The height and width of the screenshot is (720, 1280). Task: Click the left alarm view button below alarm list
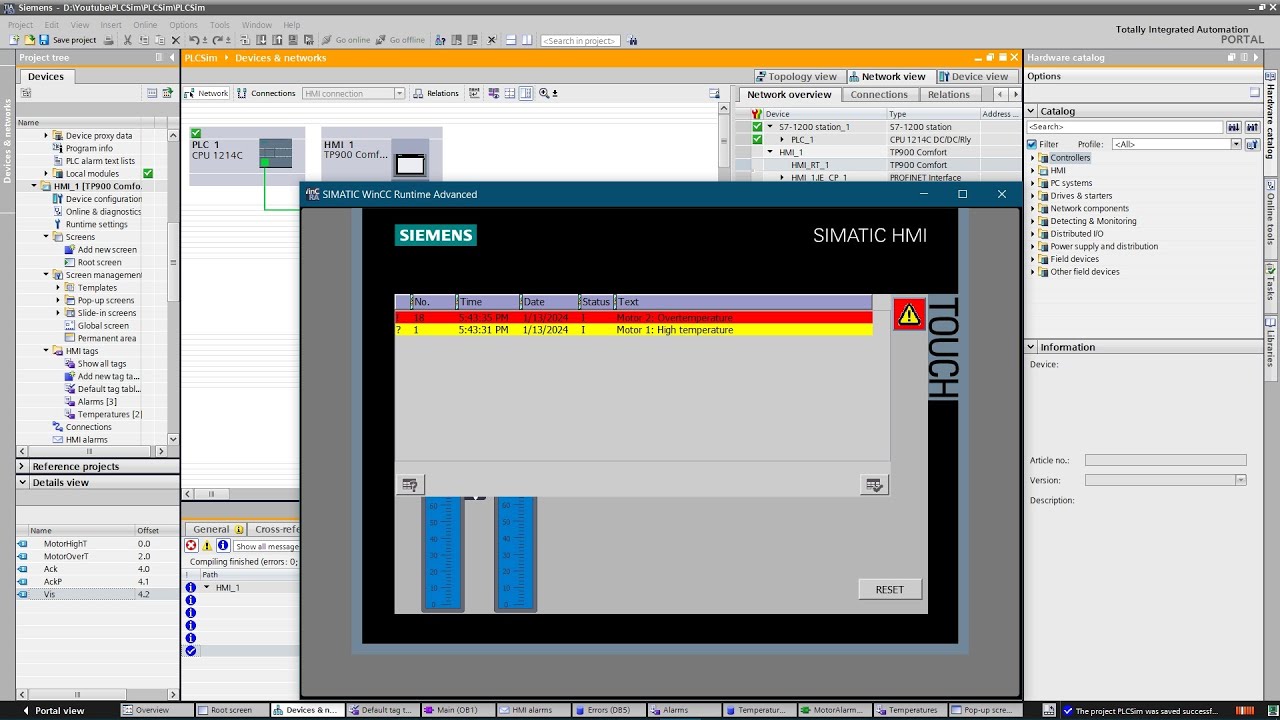pyautogui.click(x=410, y=484)
